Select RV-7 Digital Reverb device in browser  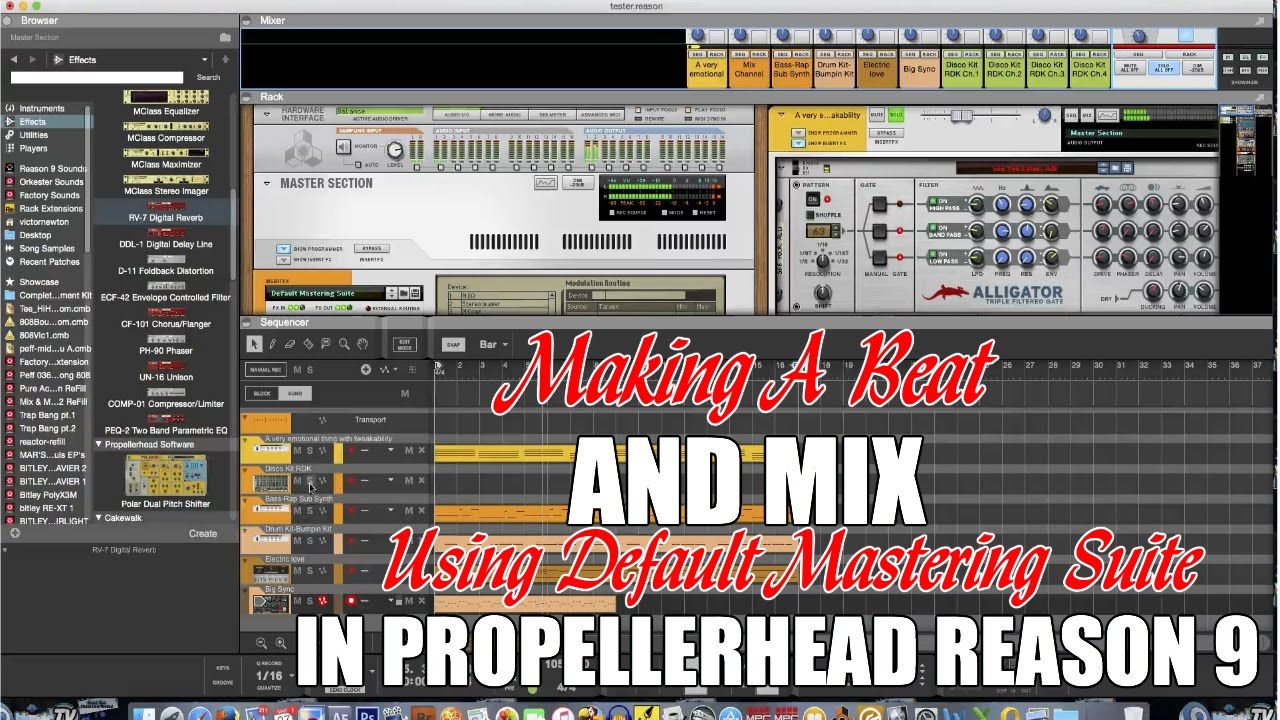click(165, 211)
